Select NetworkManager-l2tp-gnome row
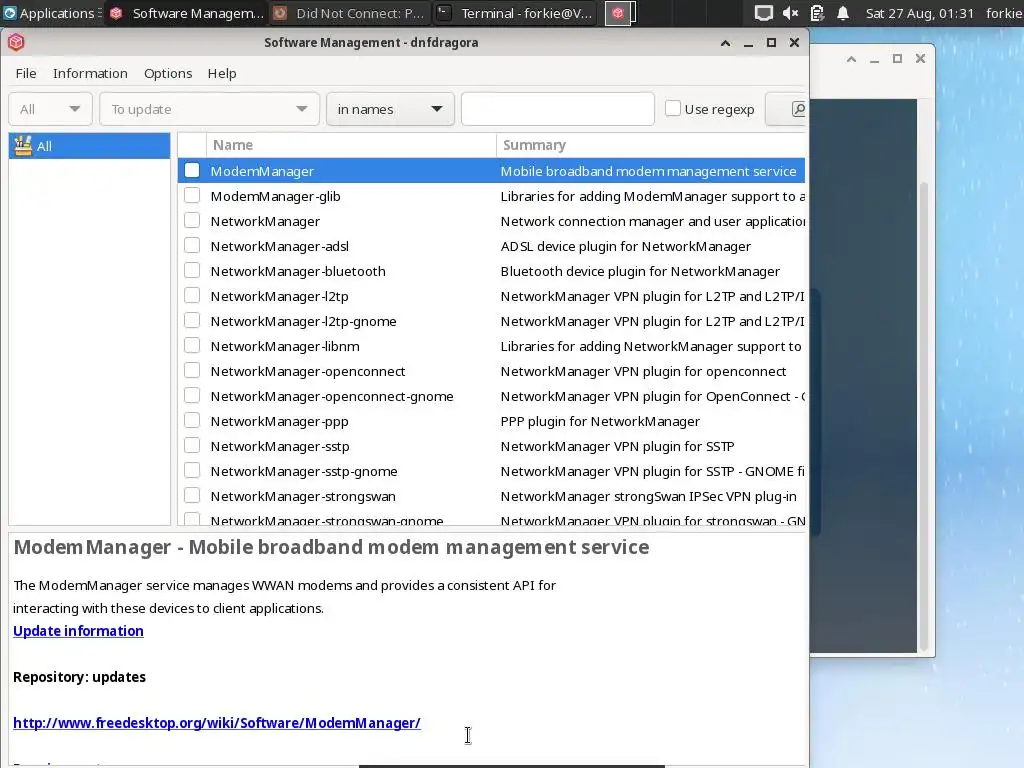 [x=491, y=321]
